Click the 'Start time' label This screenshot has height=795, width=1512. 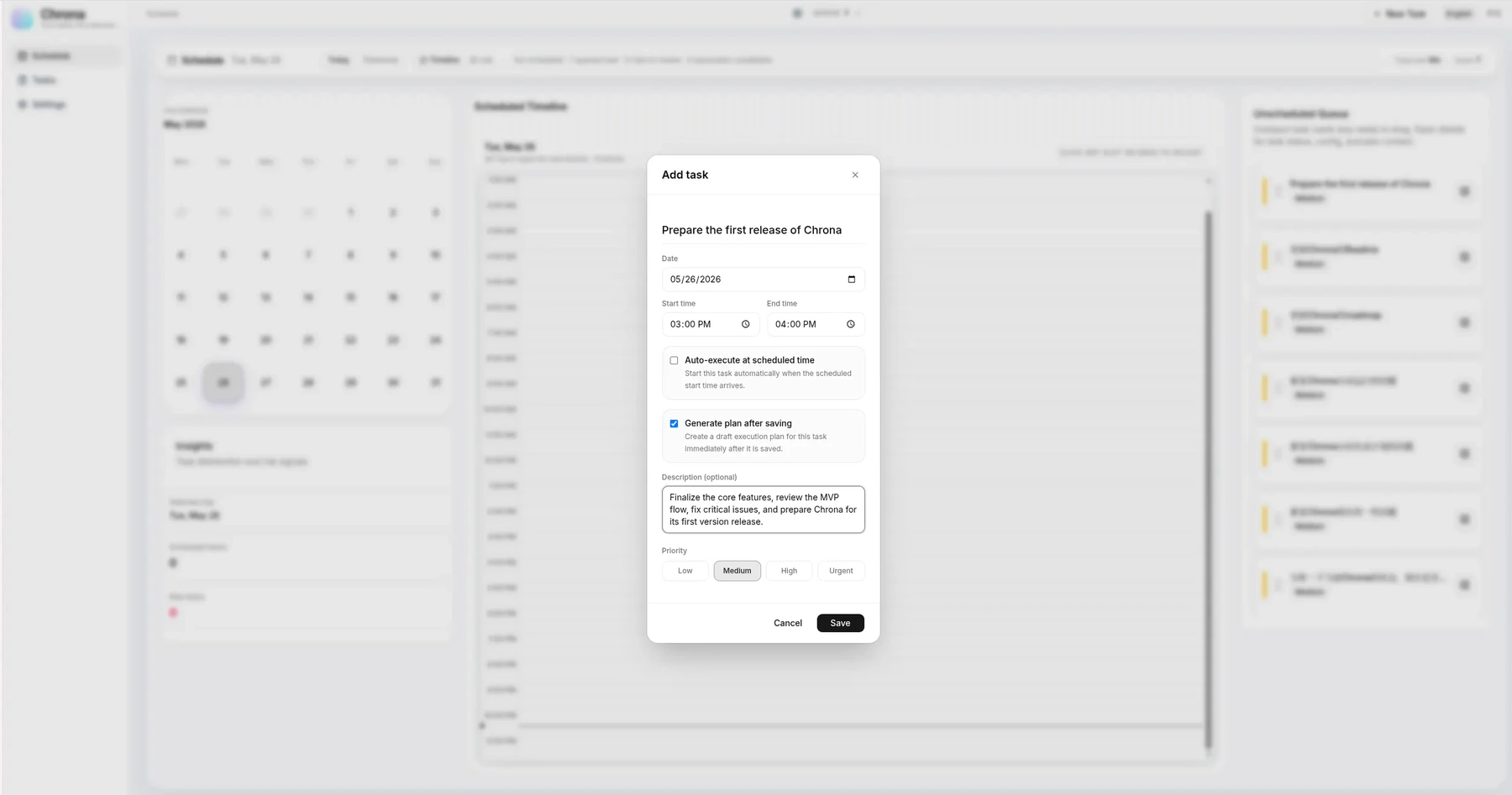[x=679, y=304]
